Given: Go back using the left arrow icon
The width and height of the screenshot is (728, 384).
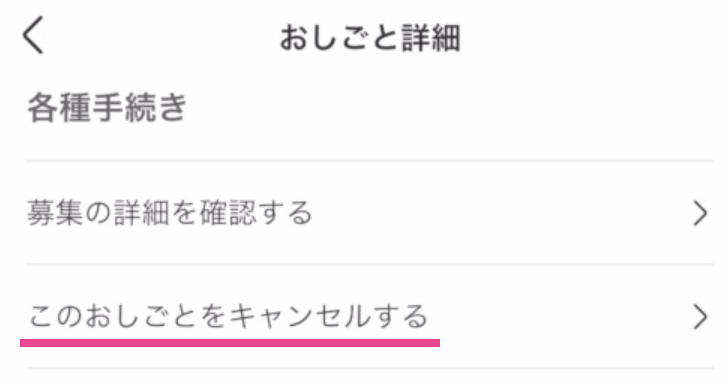Looking at the screenshot, I should 33,35.
